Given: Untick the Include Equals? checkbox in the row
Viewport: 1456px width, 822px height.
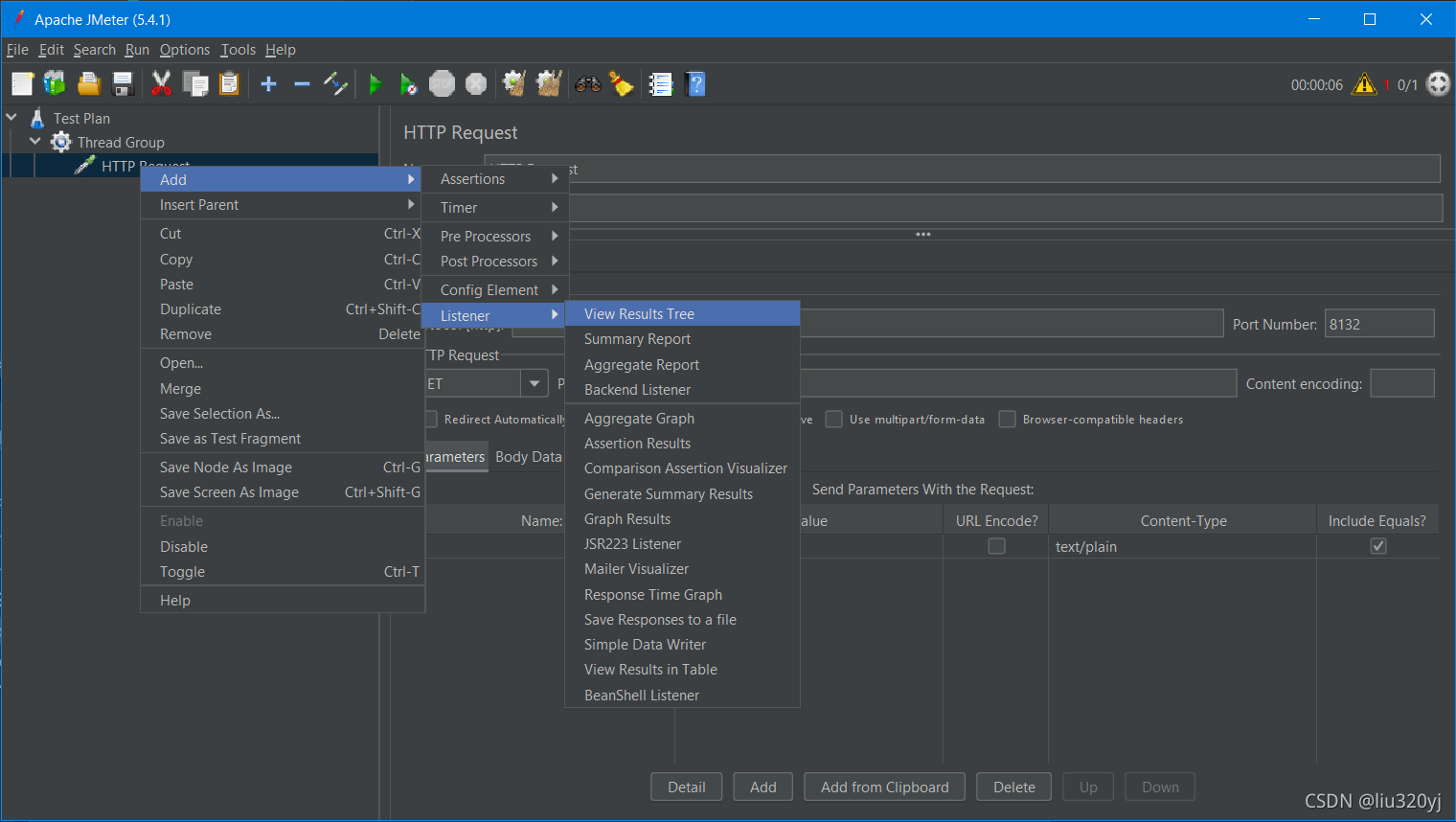Looking at the screenshot, I should click(1378, 546).
